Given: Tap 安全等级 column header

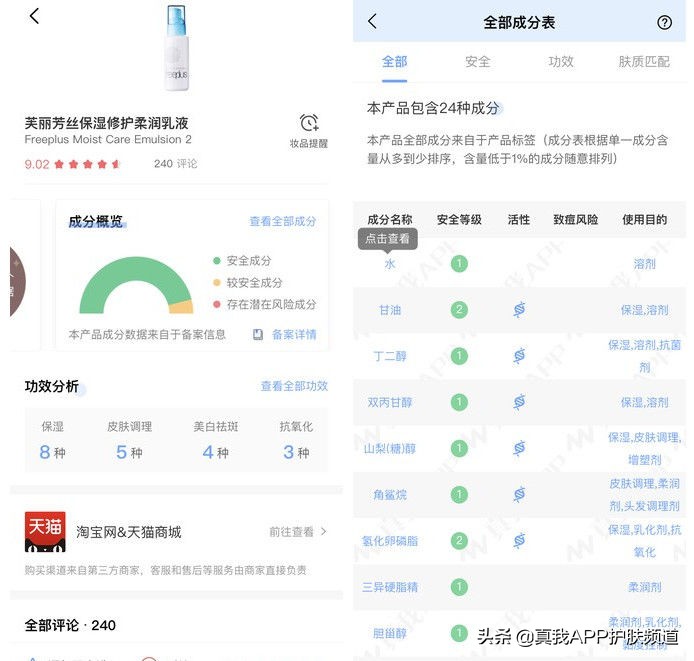Looking at the screenshot, I should [x=459, y=219].
